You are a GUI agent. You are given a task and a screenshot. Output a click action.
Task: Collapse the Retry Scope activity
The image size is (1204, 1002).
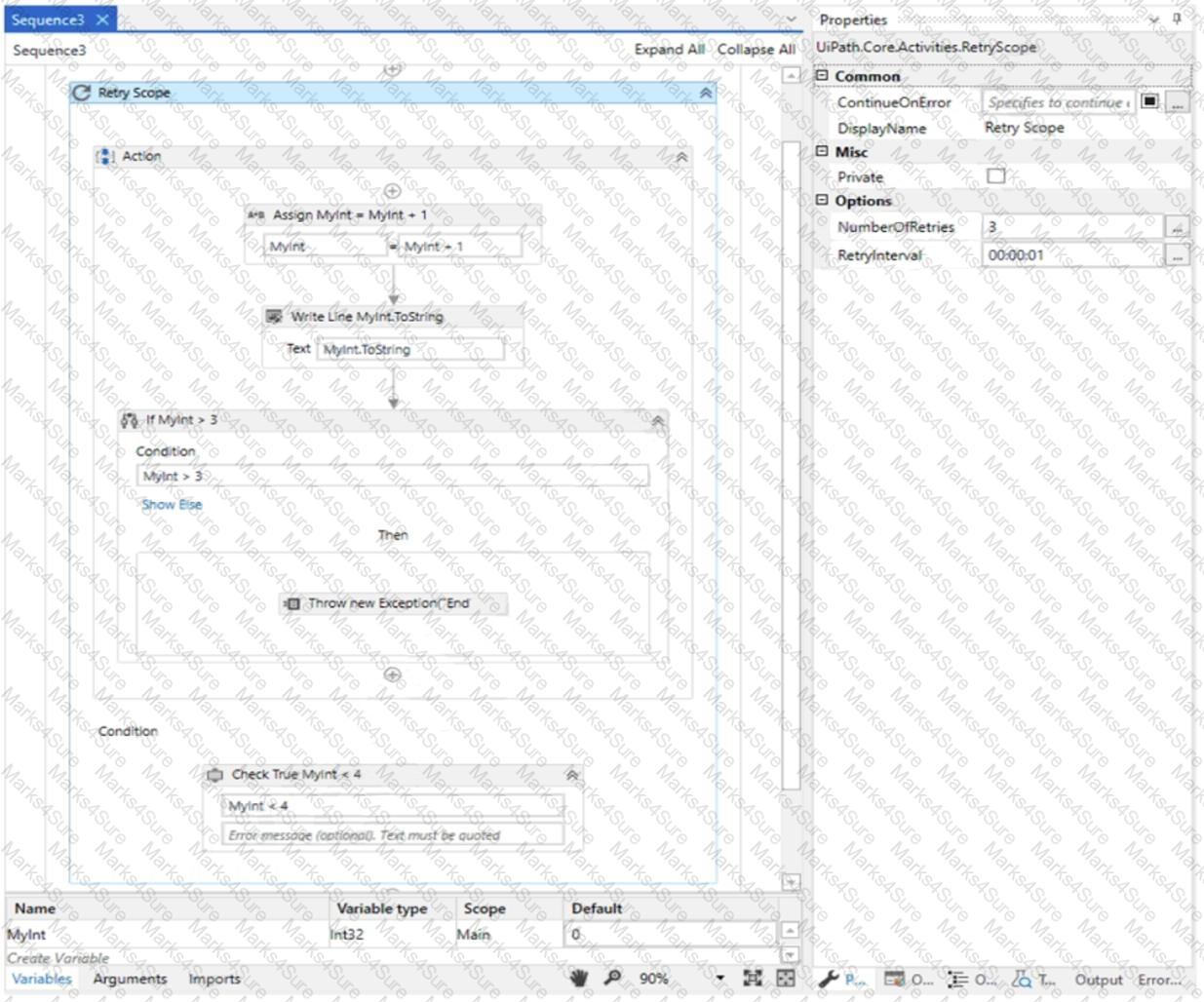(705, 93)
